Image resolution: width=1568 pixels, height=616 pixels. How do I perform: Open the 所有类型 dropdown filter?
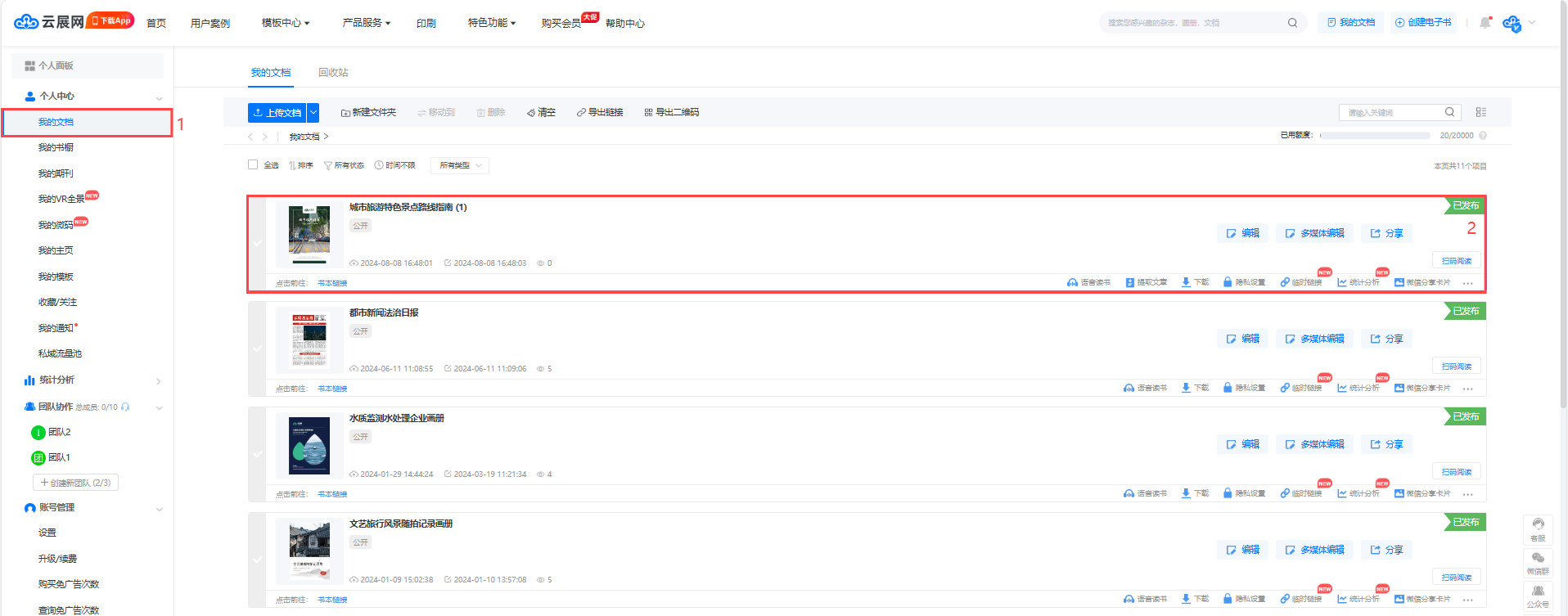click(460, 165)
